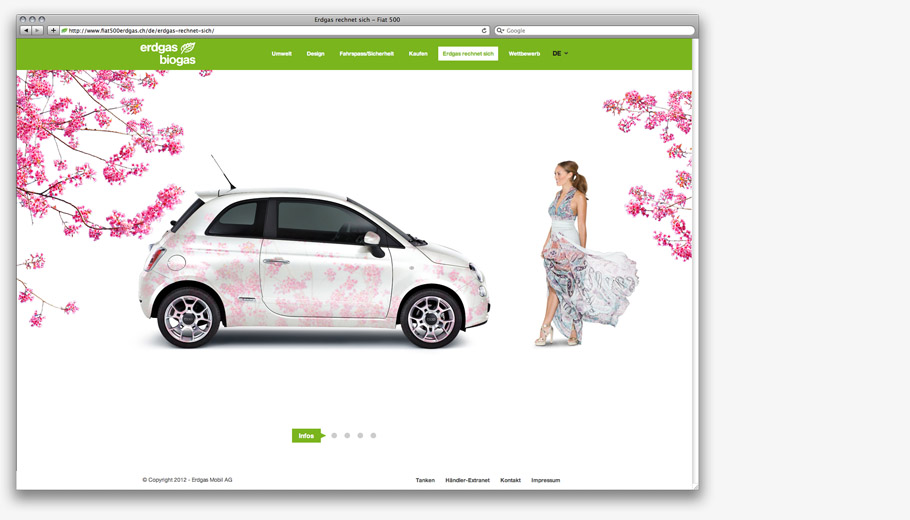Click the erdgas biogas logo

pyautogui.click(x=168, y=53)
